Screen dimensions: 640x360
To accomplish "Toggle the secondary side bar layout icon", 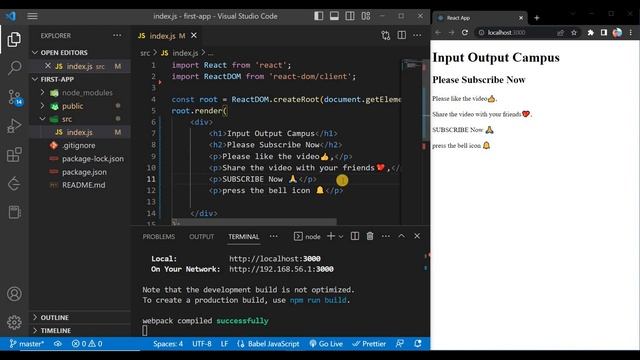I will point(350,16).
